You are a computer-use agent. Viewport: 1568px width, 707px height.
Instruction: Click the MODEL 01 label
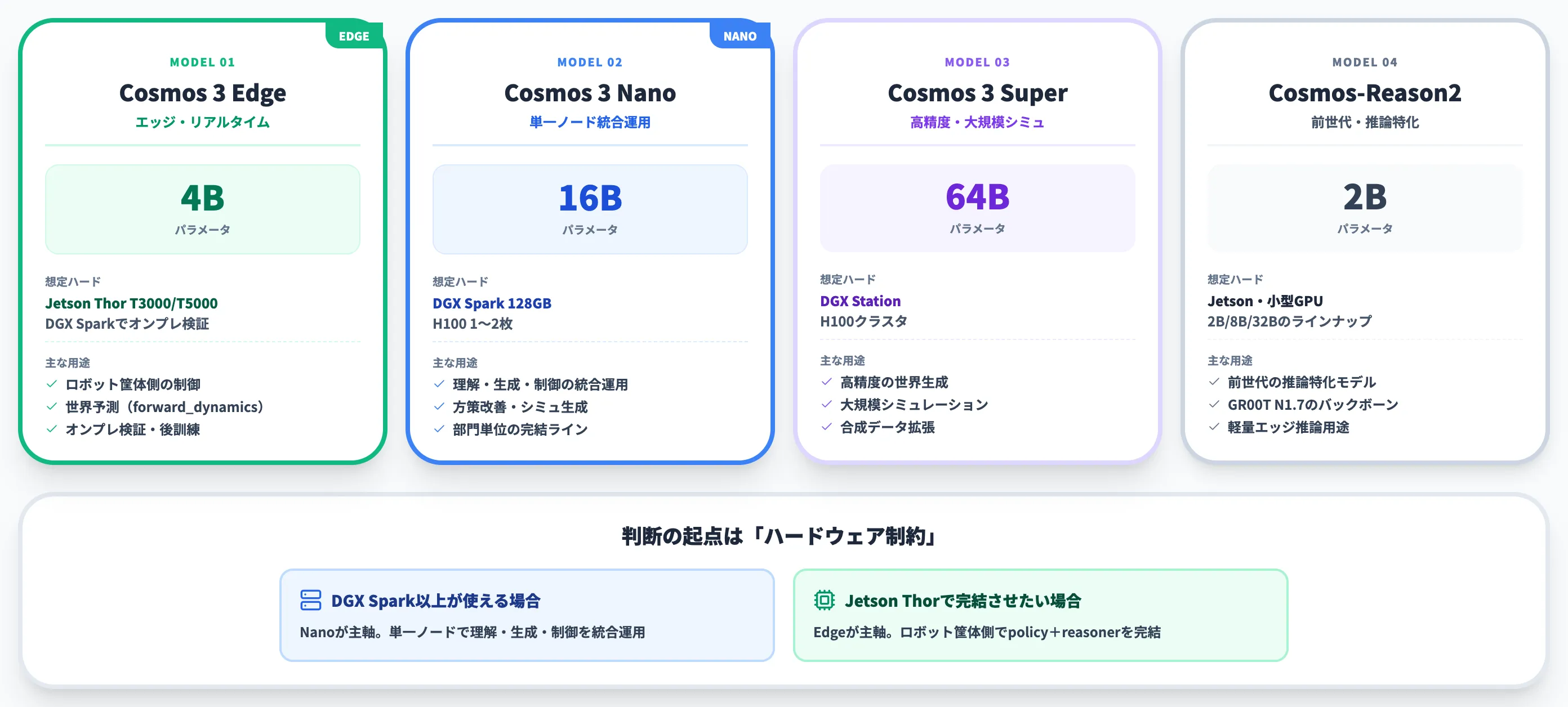click(x=203, y=62)
